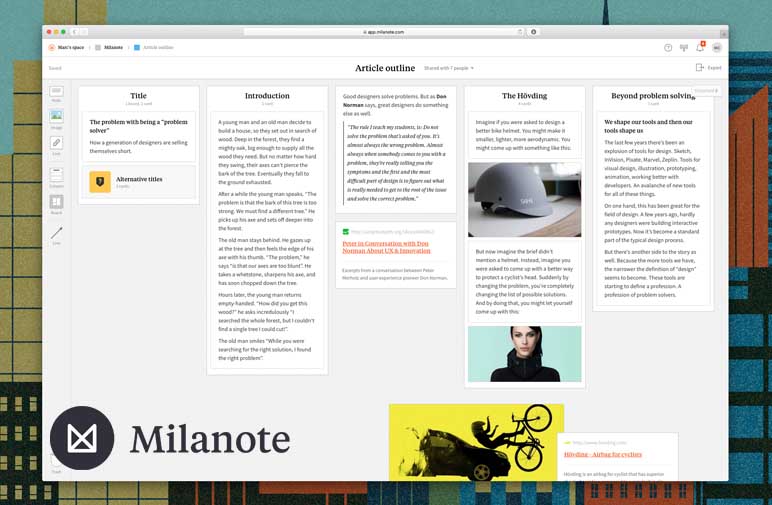
Task: Open the feedback icon in the header
Action: point(684,48)
